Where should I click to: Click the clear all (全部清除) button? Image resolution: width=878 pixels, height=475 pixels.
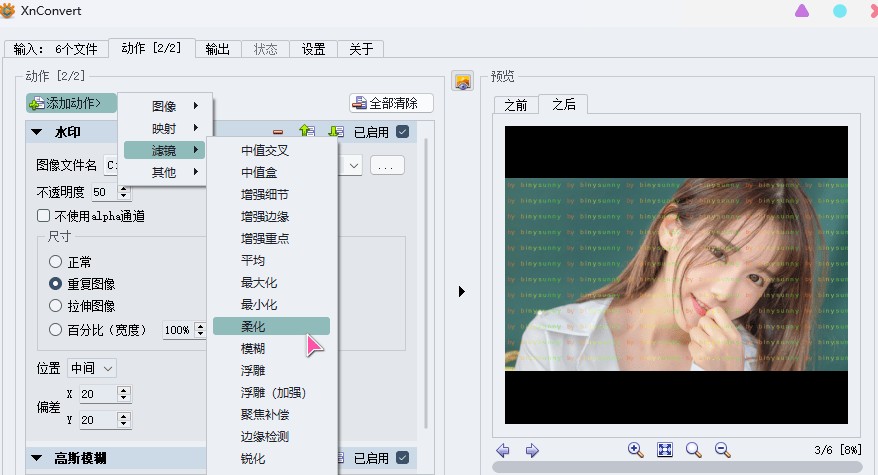pyautogui.click(x=390, y=103)
